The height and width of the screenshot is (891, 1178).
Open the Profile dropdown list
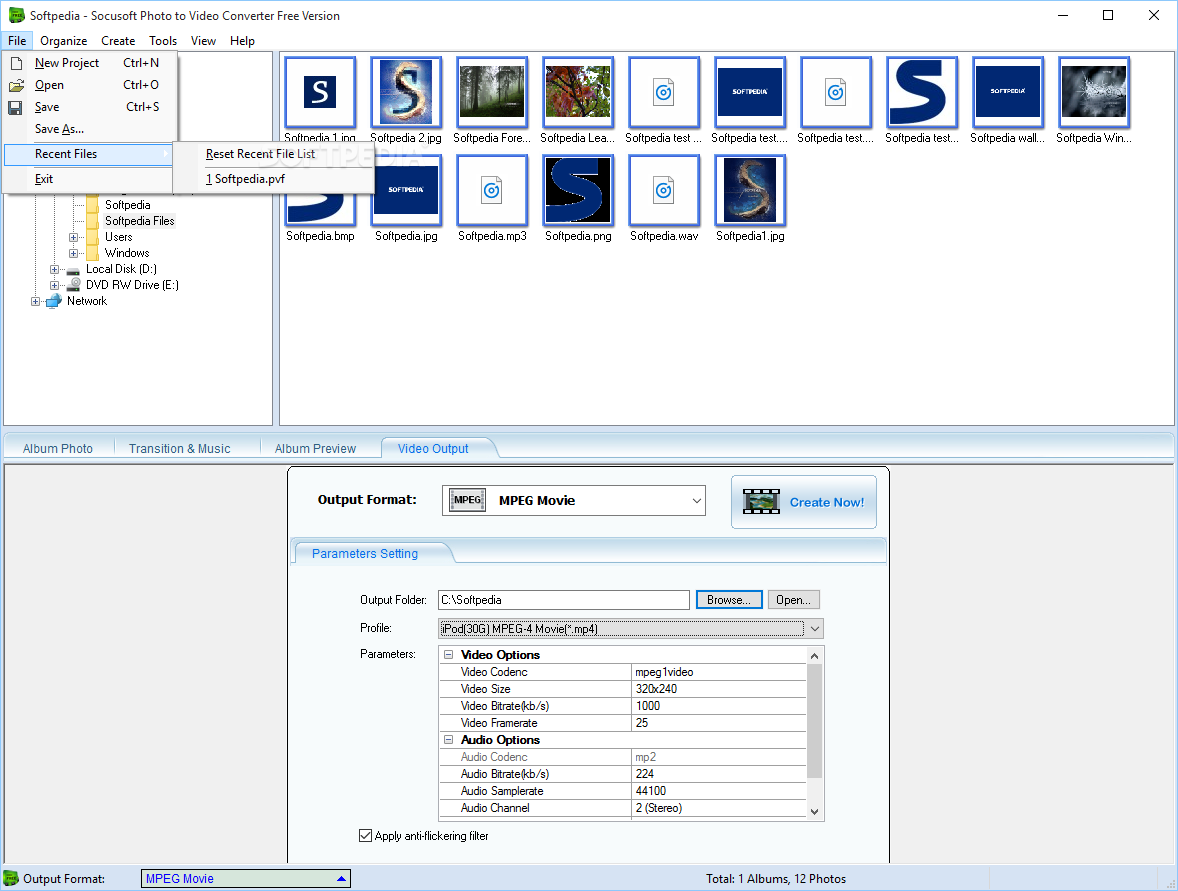[x=814, y=629]
